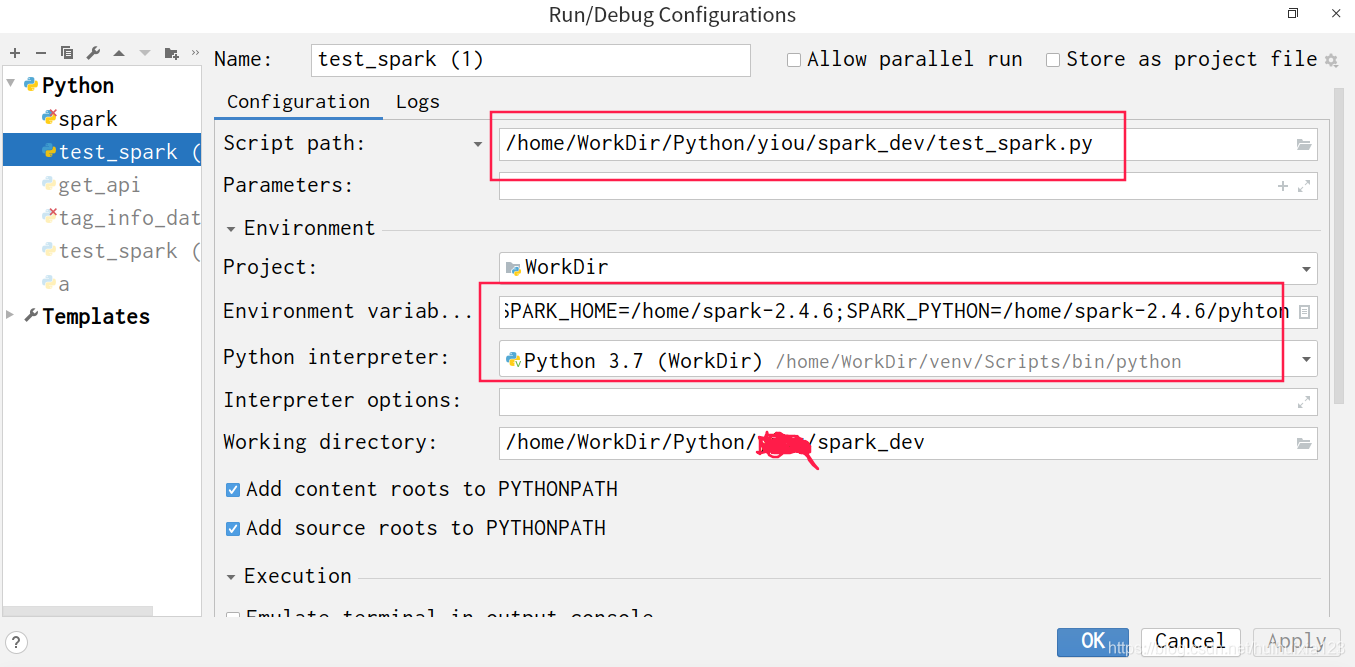Screen dimensions: 1355x667
Task: Select the highlighted test_spark configuration
Action: coord(101,152)
